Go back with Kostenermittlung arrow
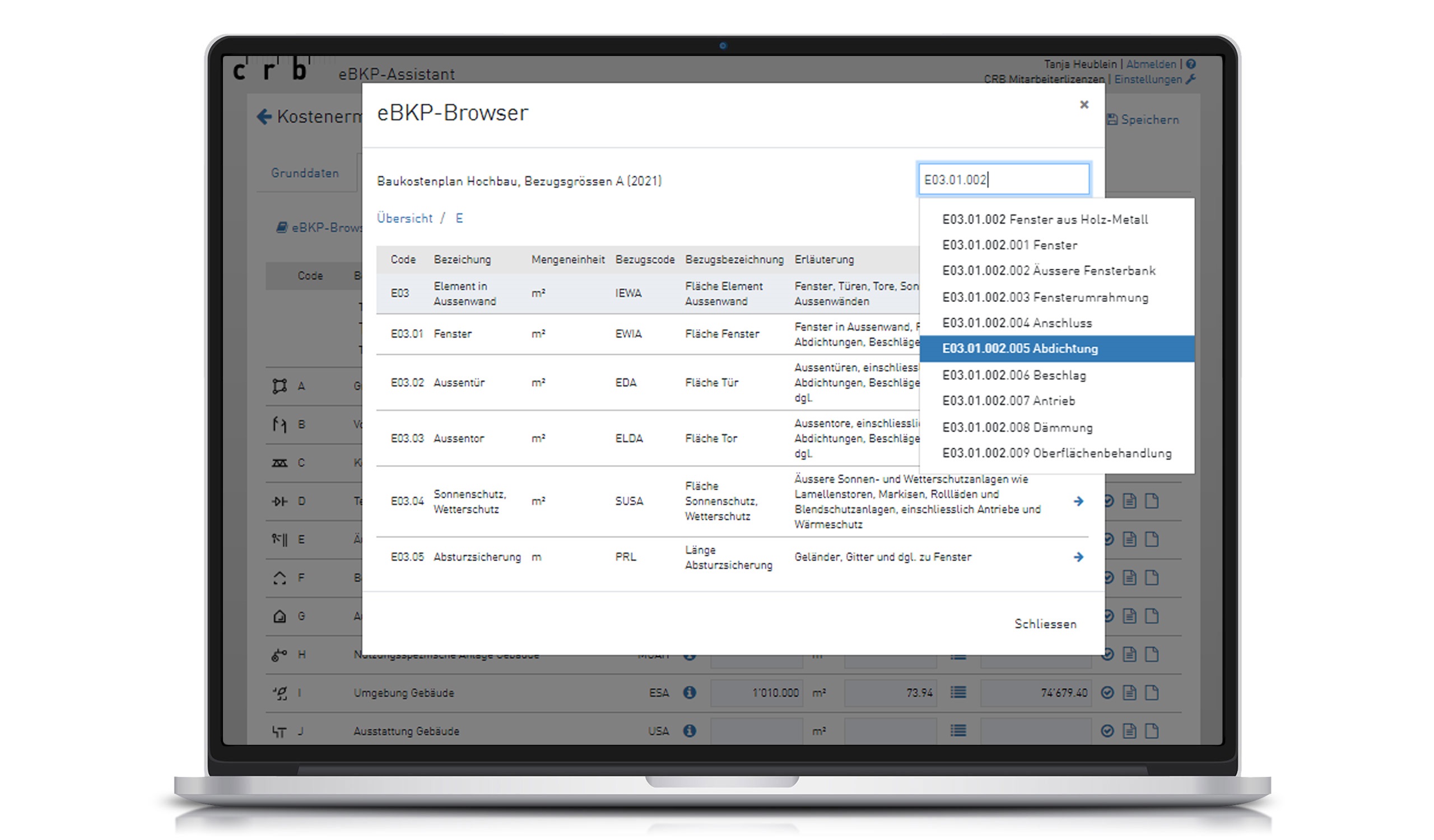The height and width of the screenshot is (840, 1434). pos(264,116)
